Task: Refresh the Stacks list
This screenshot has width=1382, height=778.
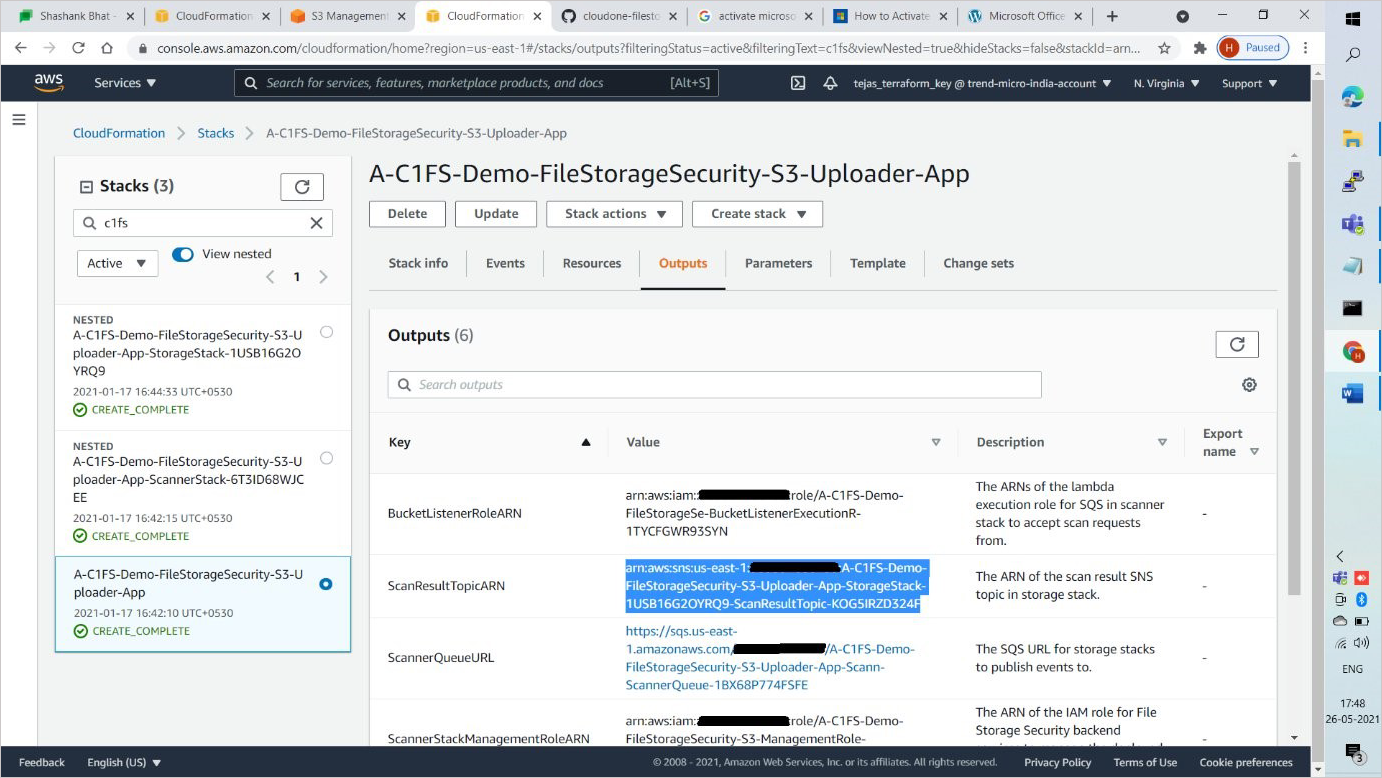Action: click(x=302, y=186)
